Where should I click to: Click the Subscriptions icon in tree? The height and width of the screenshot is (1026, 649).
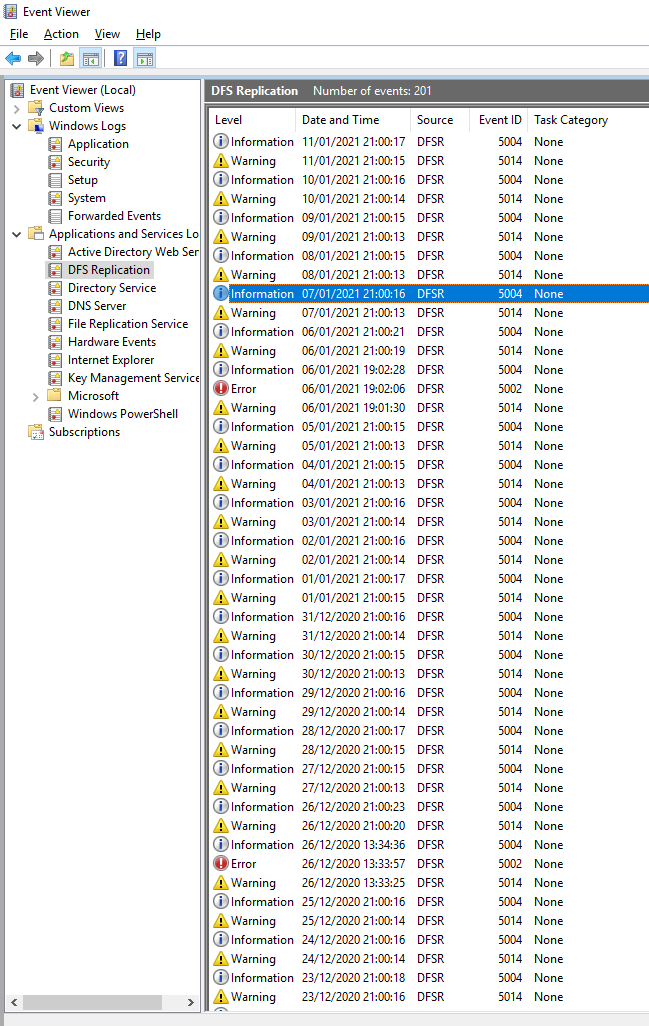click(x=36, y=432)
